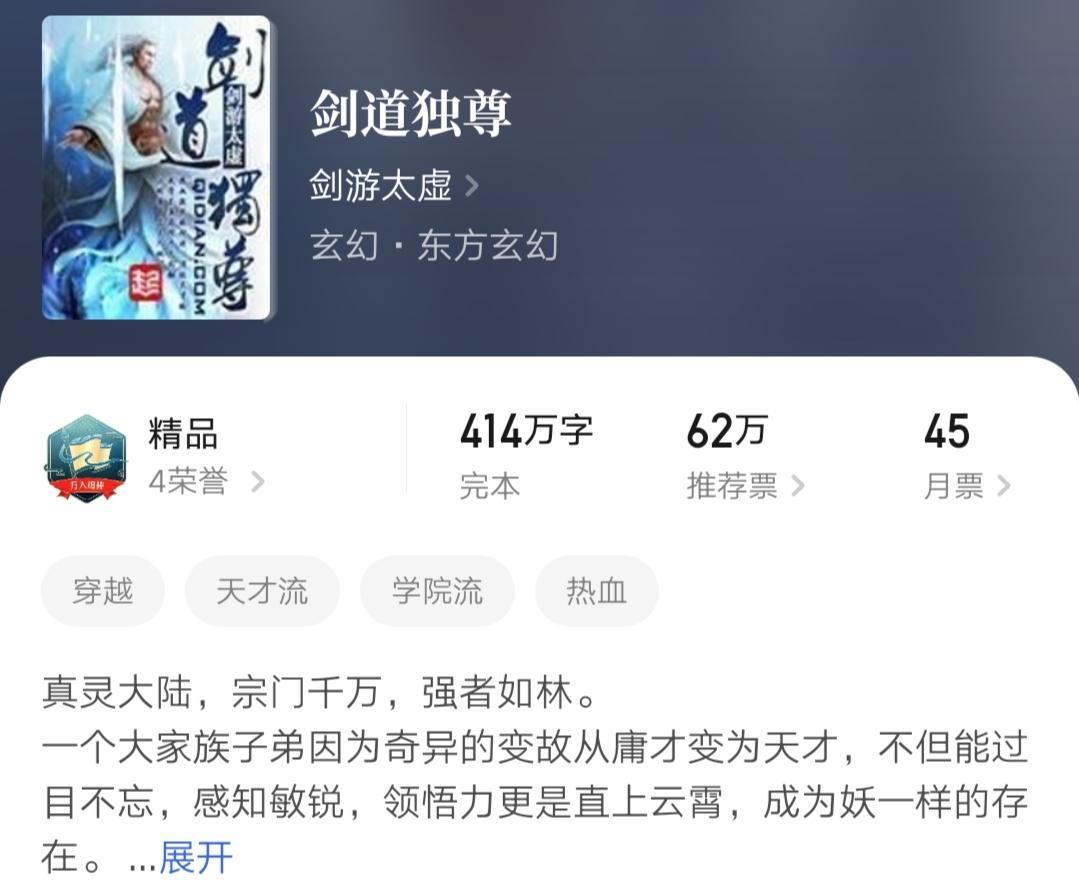
Task: Tap the book title 剑道独尊
Action: click(x=410, y=114)
